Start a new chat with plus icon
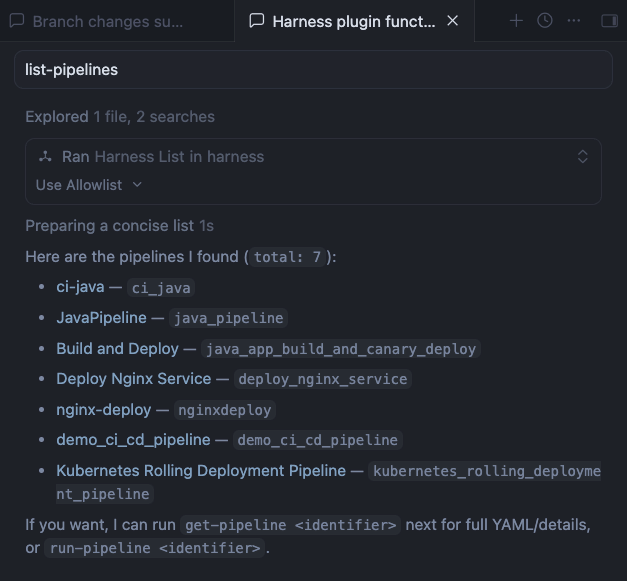 click(516, 21)
